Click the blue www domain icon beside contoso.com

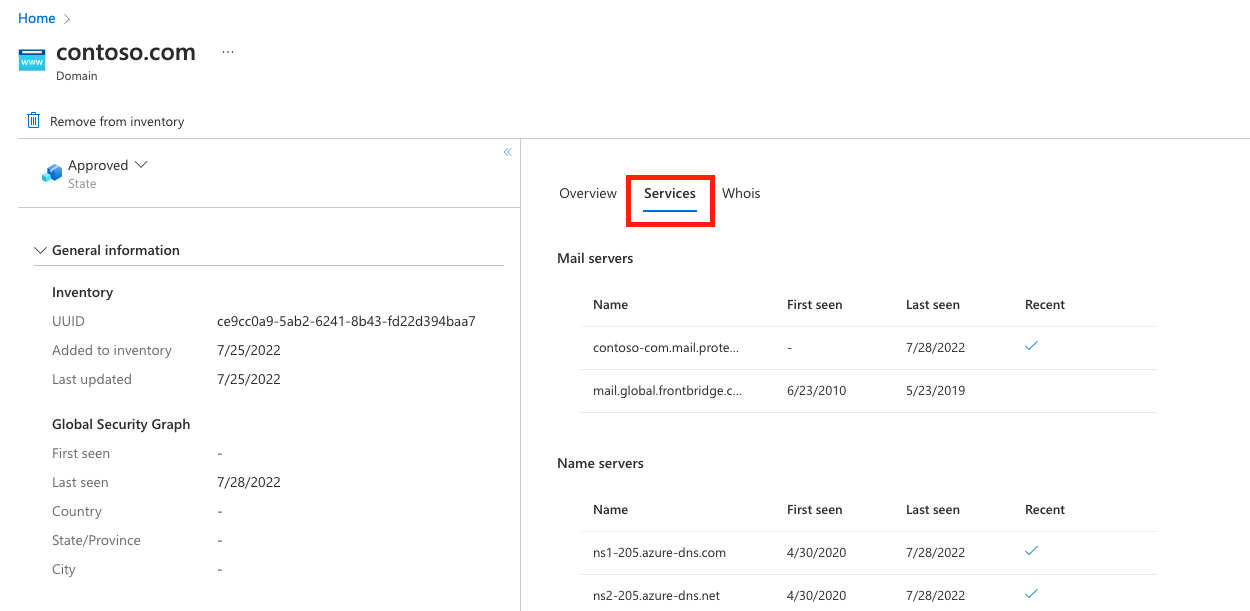pyautogui.click(x=30, y=60)
